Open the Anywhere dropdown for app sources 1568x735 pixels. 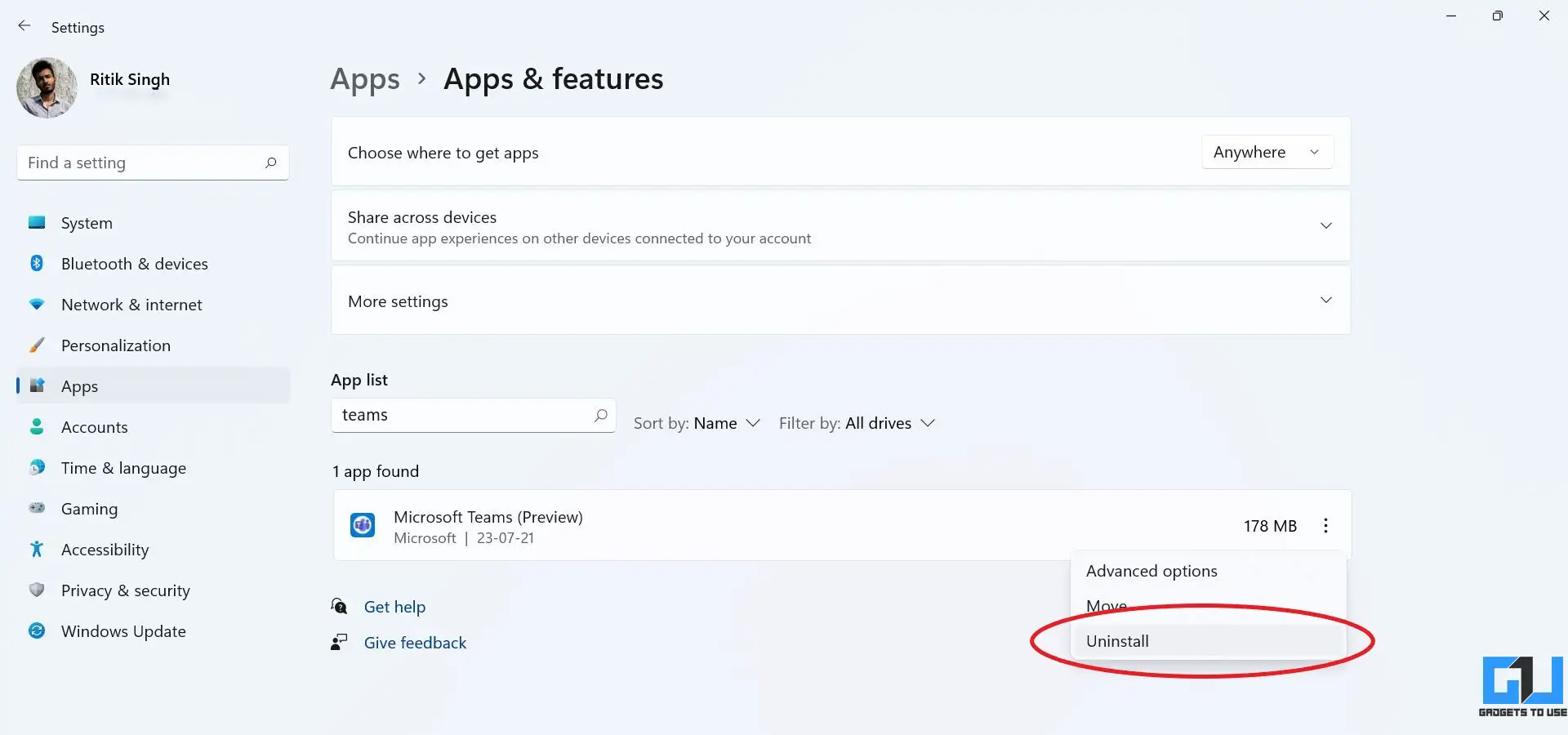point(1267,152)
